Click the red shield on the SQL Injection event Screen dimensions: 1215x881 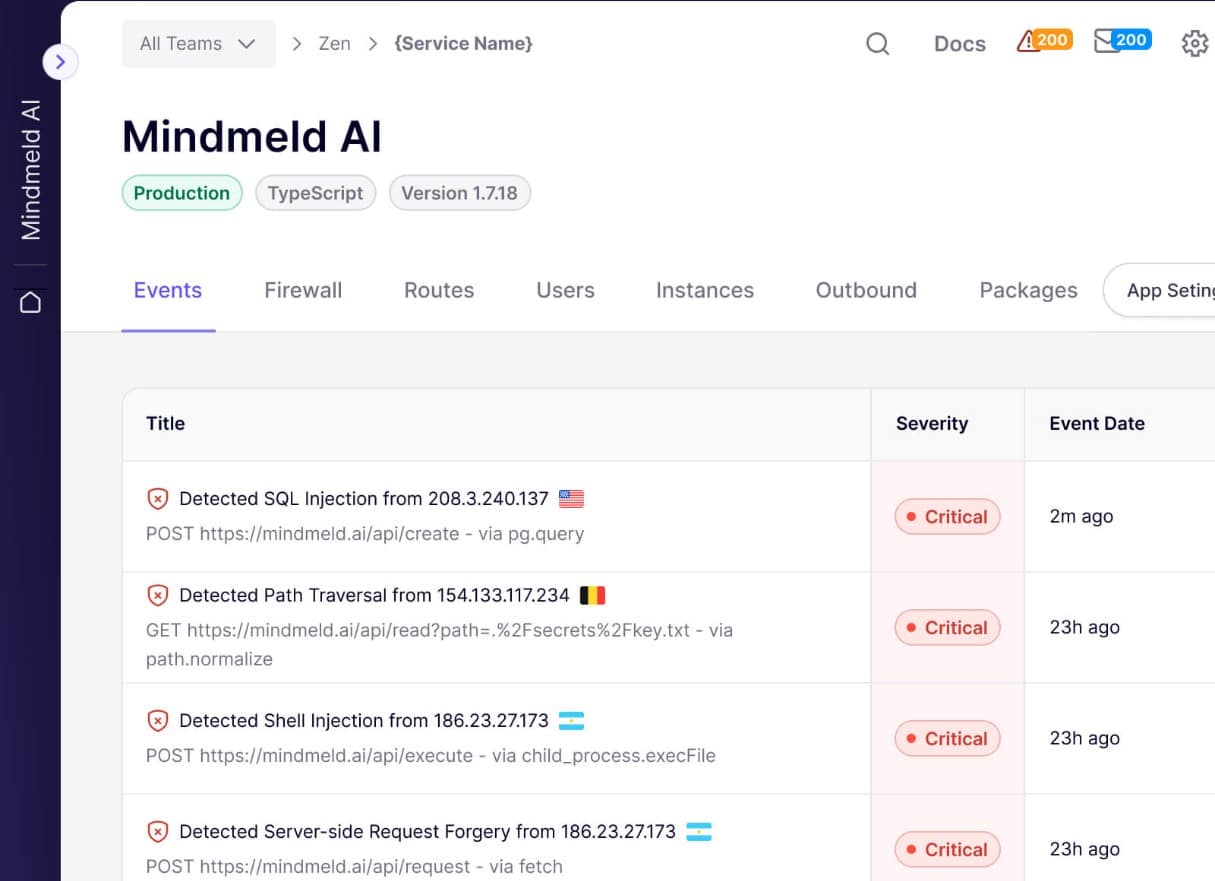(158, 498)
